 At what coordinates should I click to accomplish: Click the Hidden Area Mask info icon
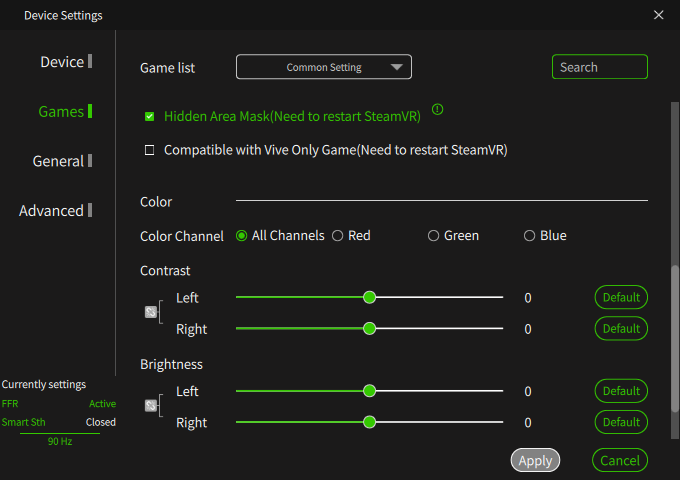pos(437,109)
